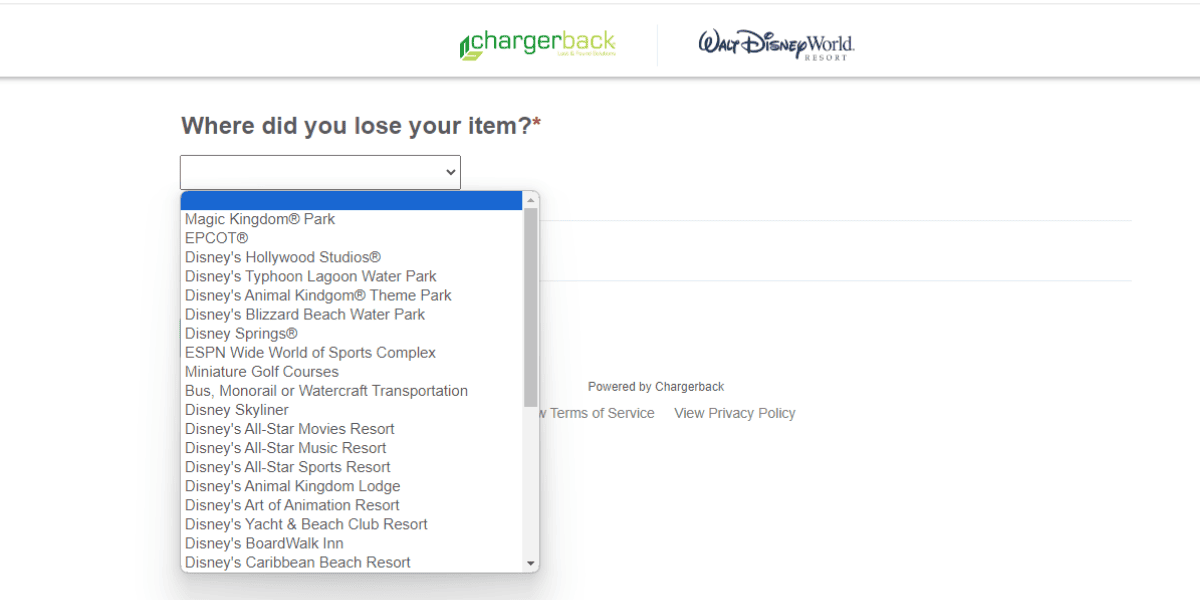Select Disney's Hollywood Studios® option
1200x600 pixels.
coord(352,257)
